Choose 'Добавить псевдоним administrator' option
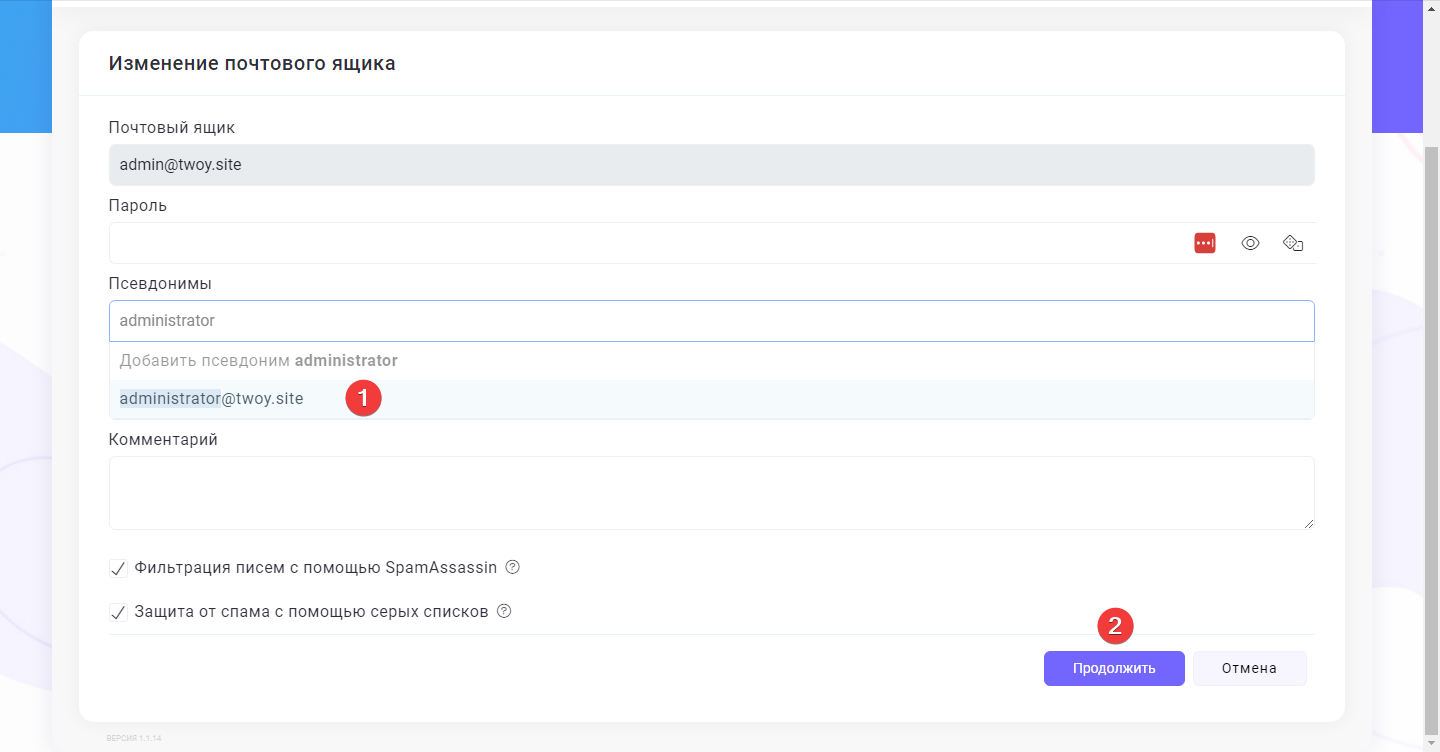 [712, 360]
